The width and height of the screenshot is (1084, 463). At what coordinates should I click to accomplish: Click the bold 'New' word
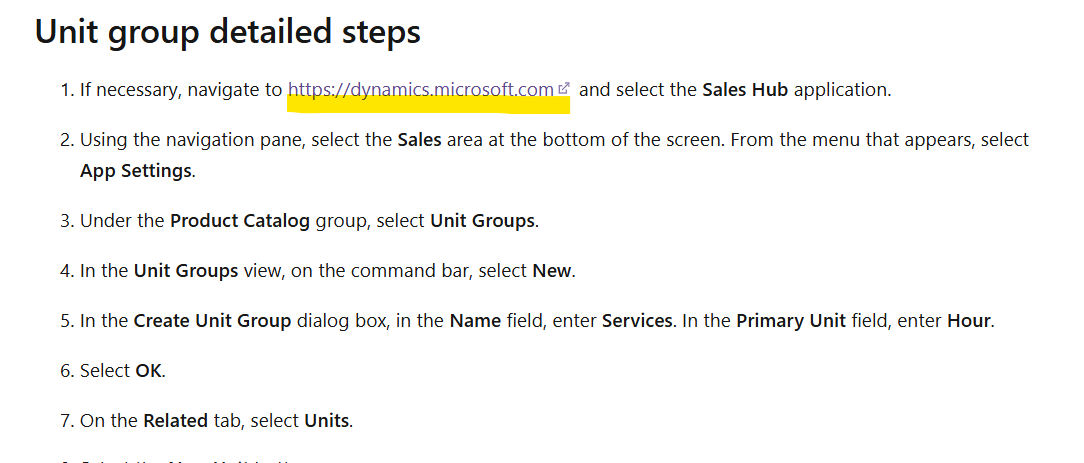[x=552, y=271]
